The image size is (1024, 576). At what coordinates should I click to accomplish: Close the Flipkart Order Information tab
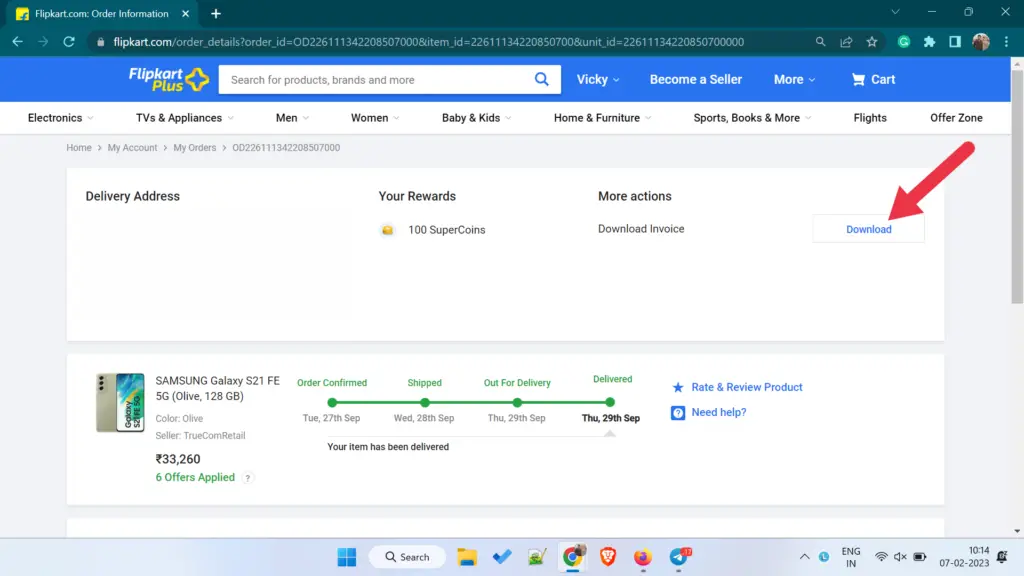coord(185,14)
